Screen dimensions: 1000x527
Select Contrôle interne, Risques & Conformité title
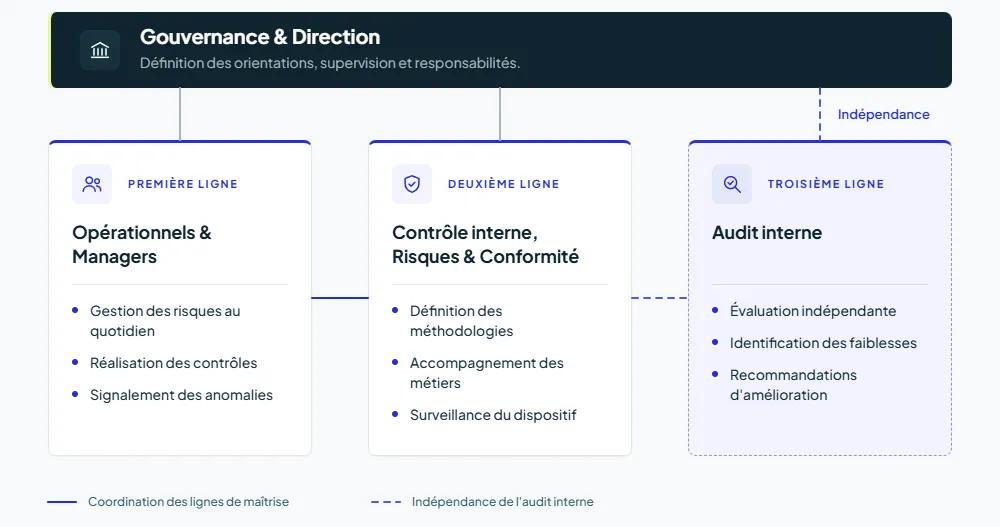point(485,244)
